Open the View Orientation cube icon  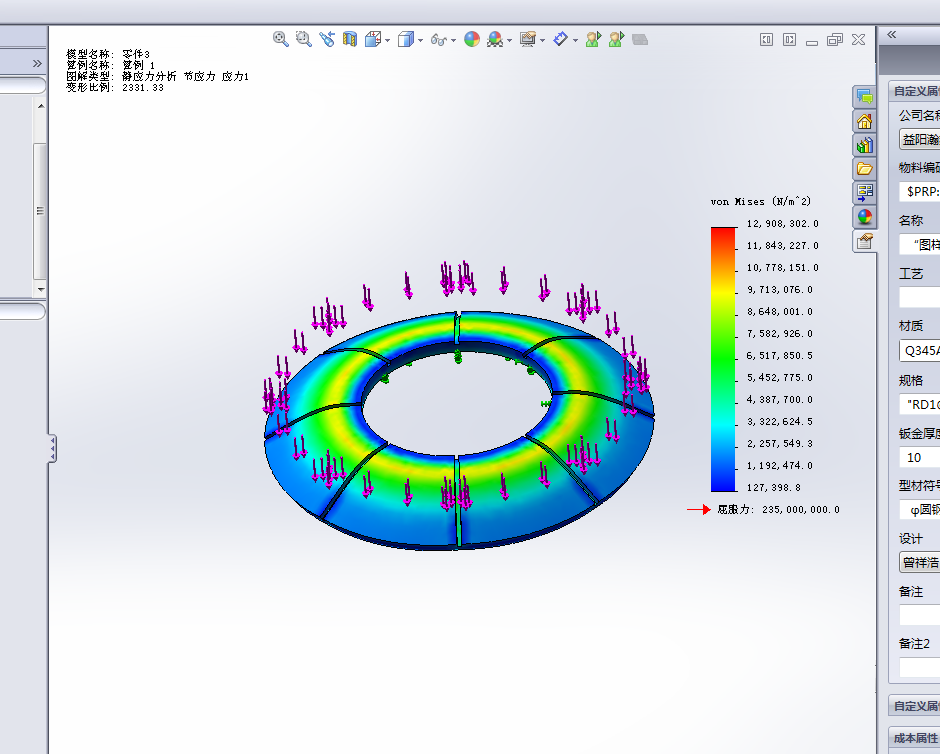click(x=373, y=39)
